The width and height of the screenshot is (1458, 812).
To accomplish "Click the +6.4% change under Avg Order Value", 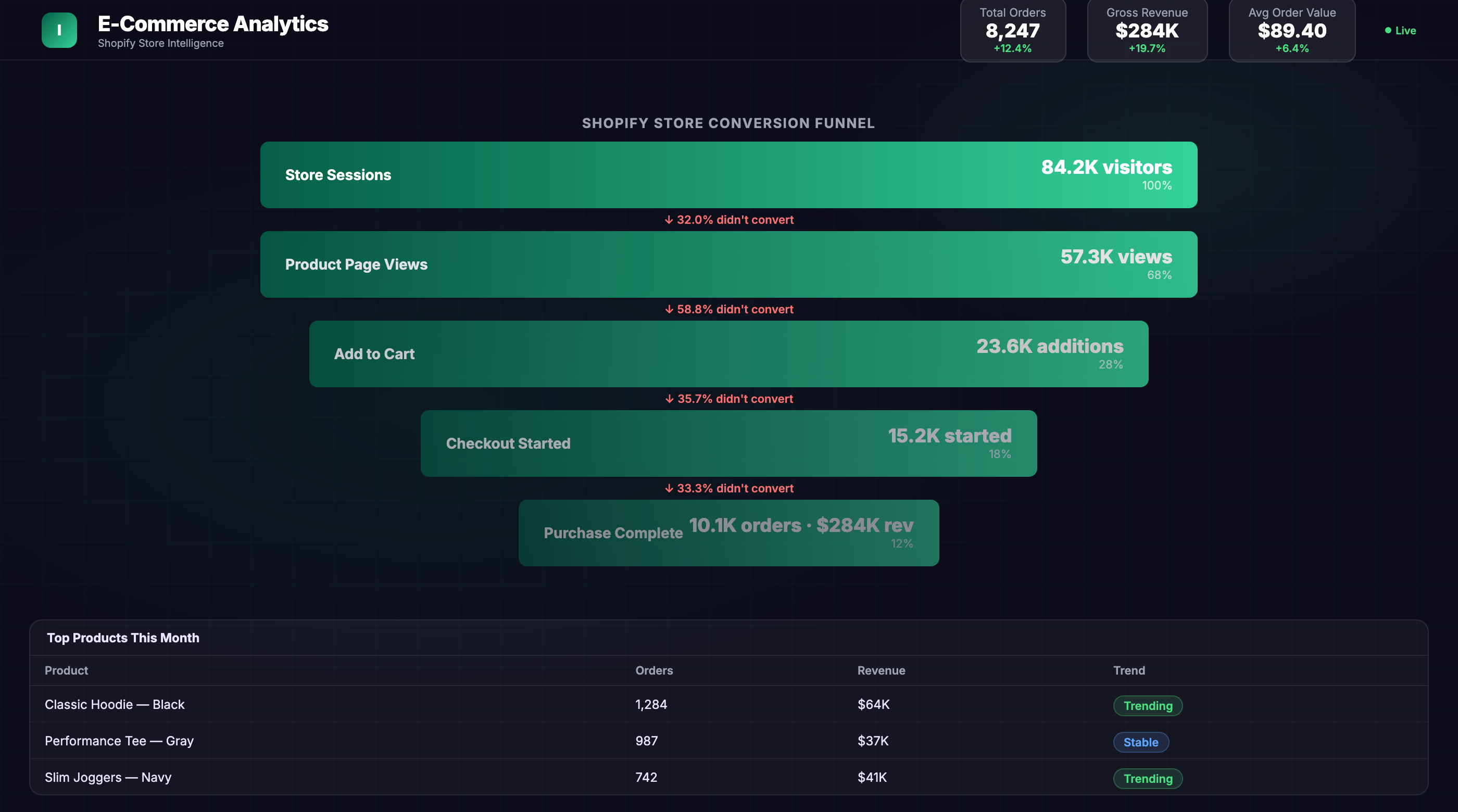I will coord(1291,48).
